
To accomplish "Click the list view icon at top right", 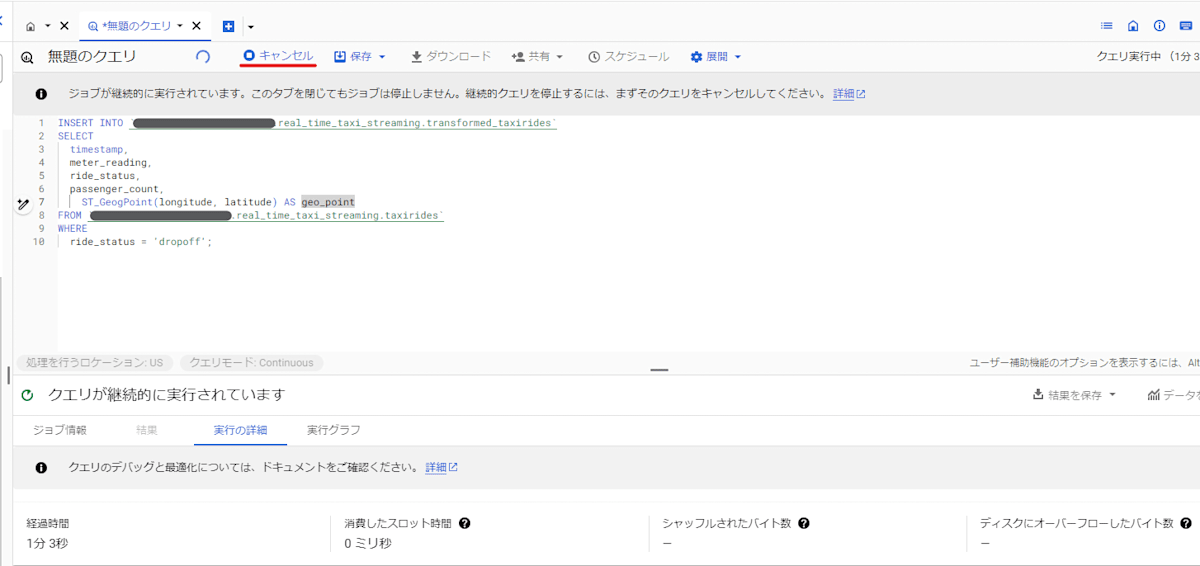I will tap(1106, 26).
